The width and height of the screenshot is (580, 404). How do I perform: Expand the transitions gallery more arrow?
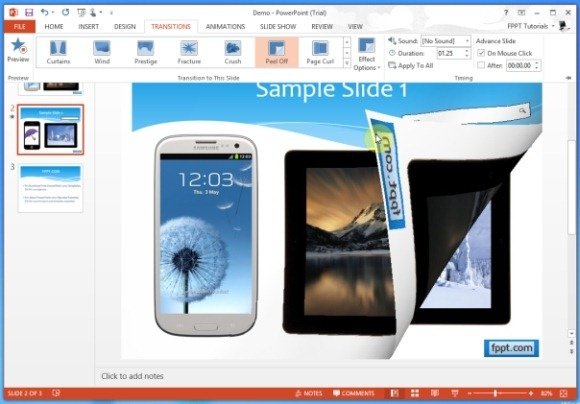(x=347, y=64)
